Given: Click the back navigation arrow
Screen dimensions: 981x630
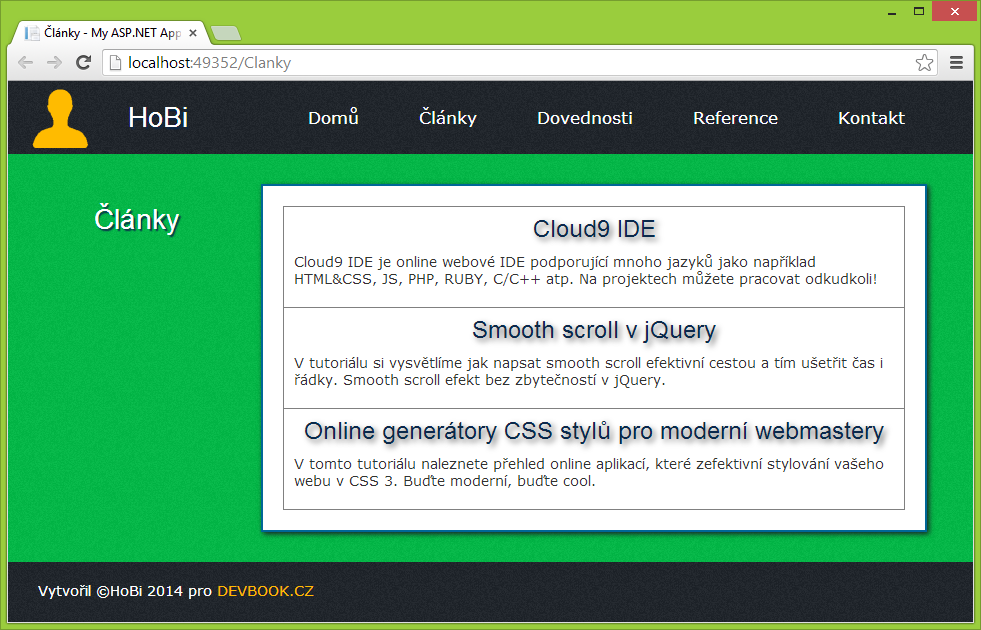Looking at the screenshot, I should 25,62.
